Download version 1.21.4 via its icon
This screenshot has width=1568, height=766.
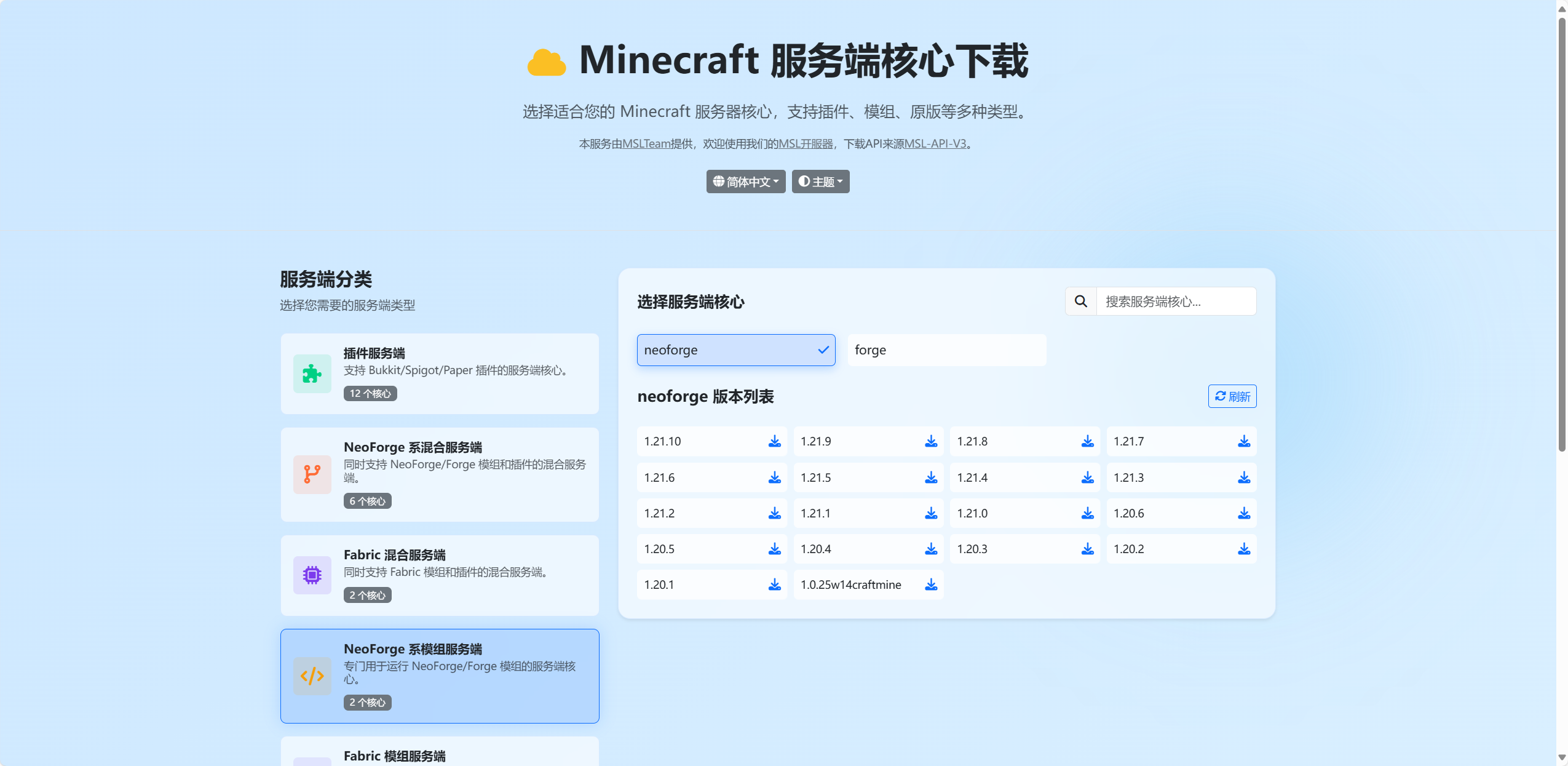coord(1087,477)
